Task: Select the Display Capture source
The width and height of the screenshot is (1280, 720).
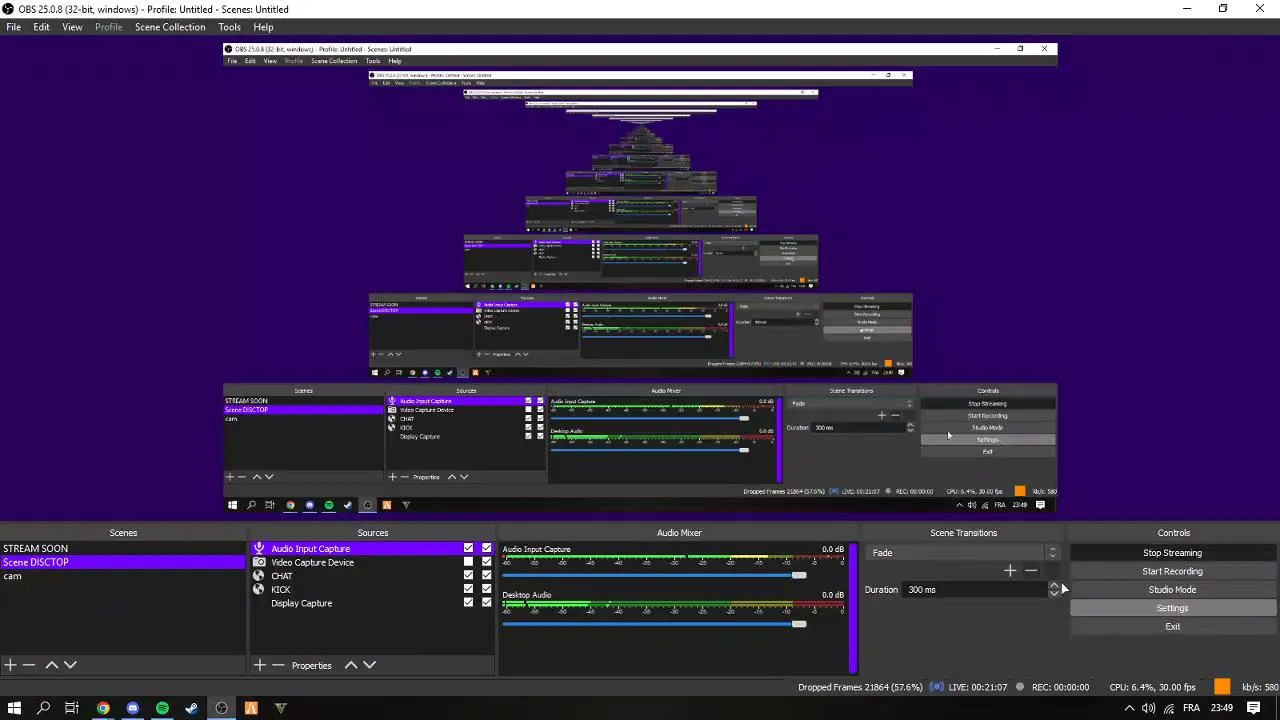Action: point(301,603)
